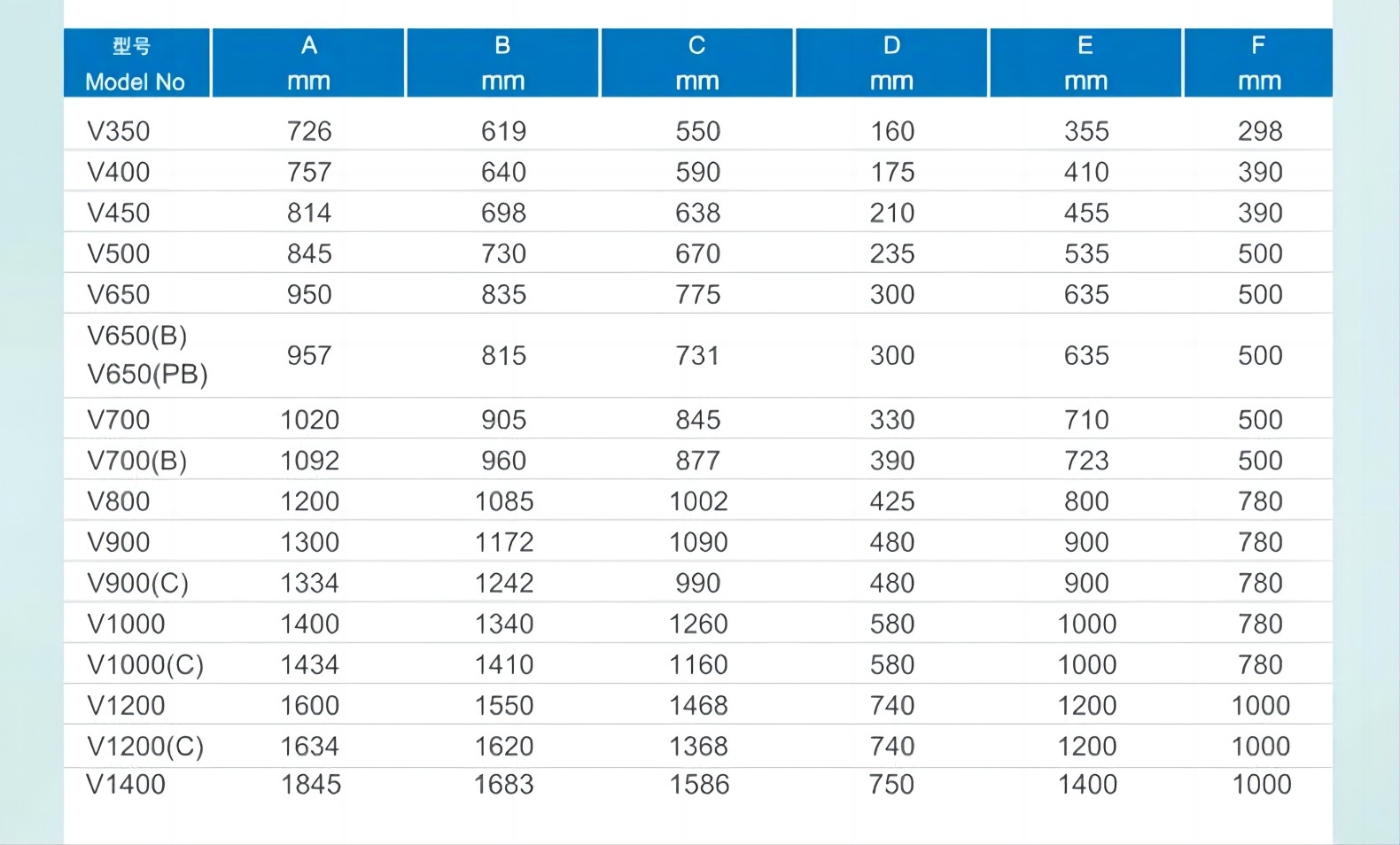Select value 1172 in V900 row
Image resolution: width=1400 pixels, height=845 pixels.
(x=504, y=542)
